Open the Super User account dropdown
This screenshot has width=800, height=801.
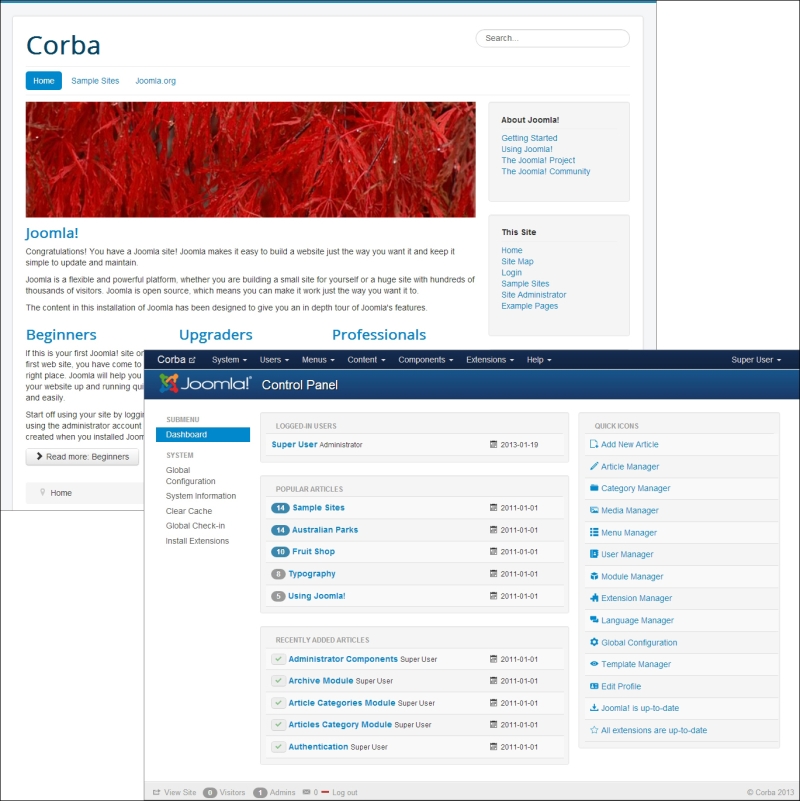tap(756, 360)
